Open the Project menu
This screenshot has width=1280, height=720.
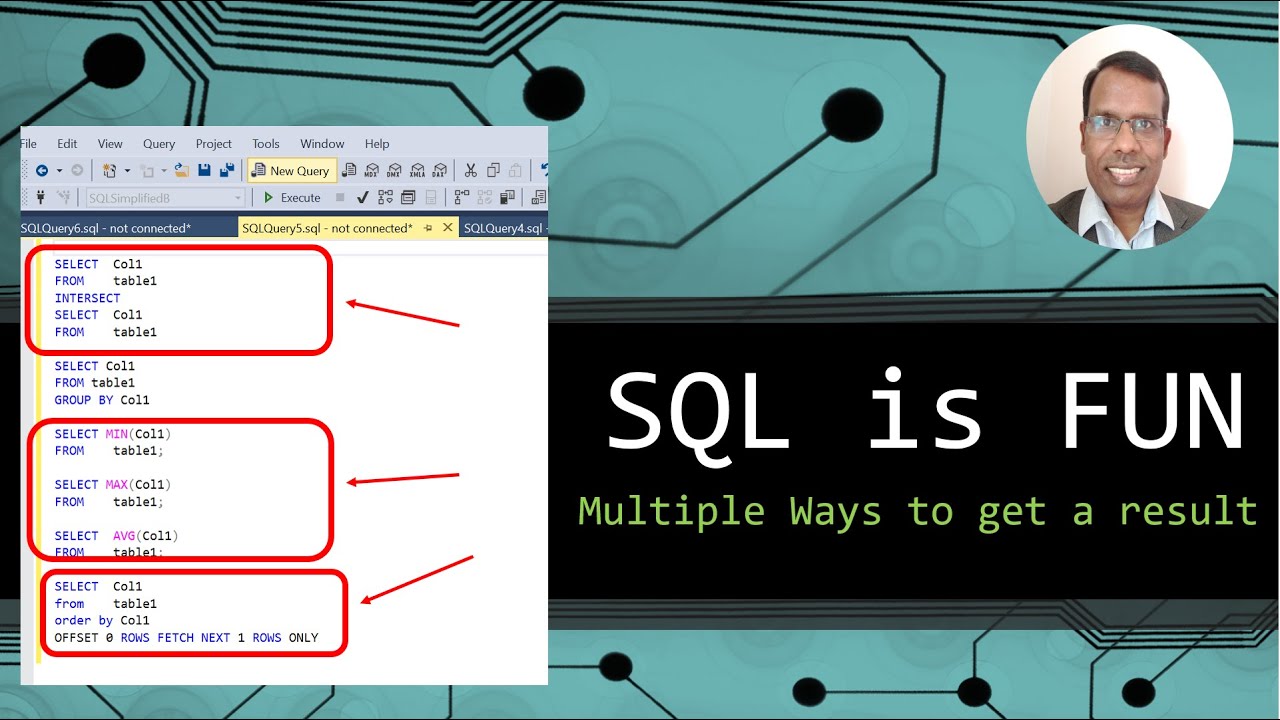(x=214, y=144)
